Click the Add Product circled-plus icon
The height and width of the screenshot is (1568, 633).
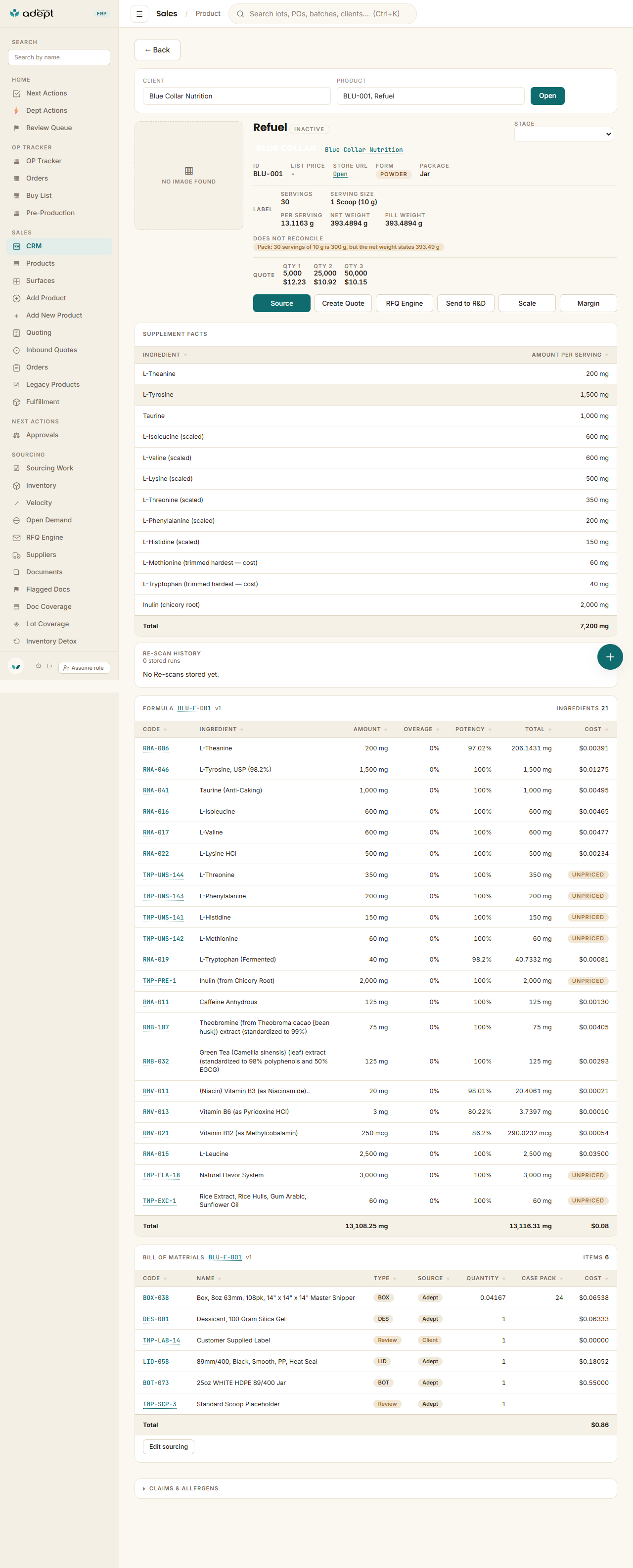(16, 298)
